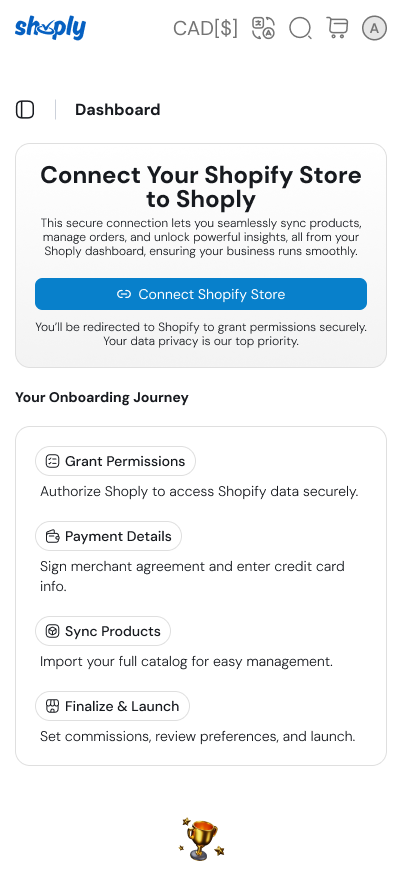Open the language translation icon

(x=263, y=28)
